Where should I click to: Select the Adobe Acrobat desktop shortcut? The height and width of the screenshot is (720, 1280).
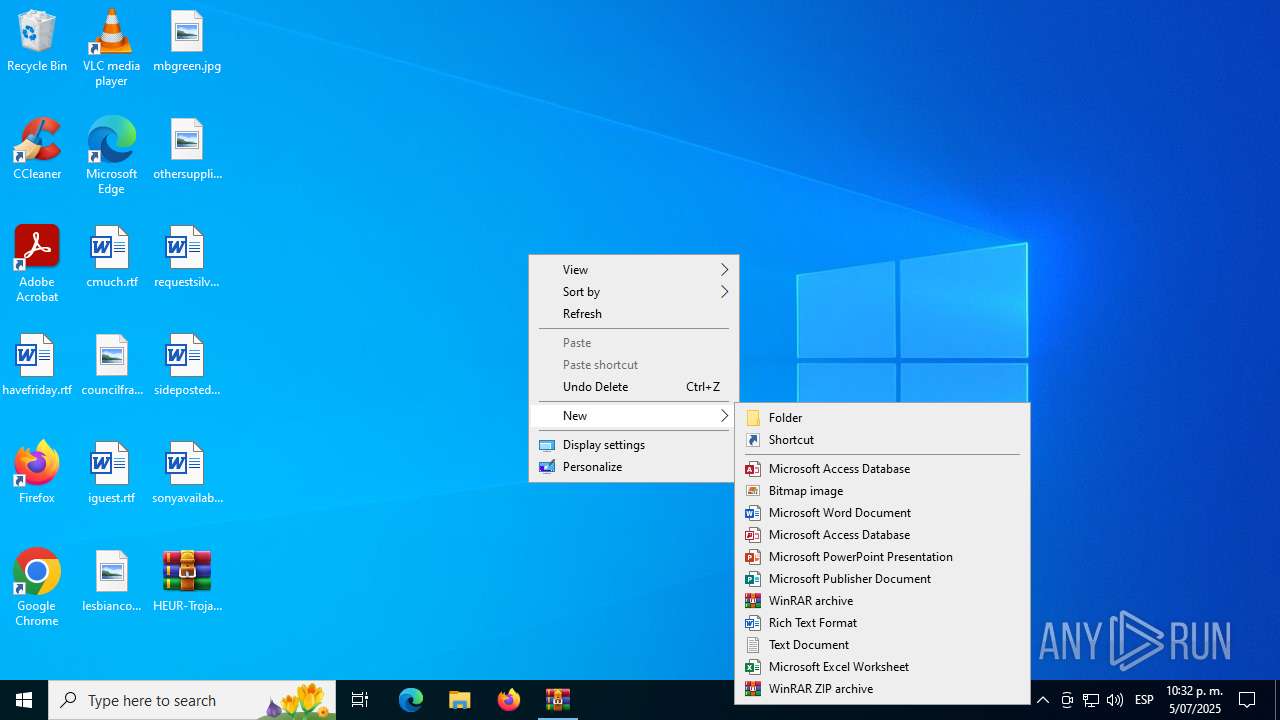tap(37, 263)
